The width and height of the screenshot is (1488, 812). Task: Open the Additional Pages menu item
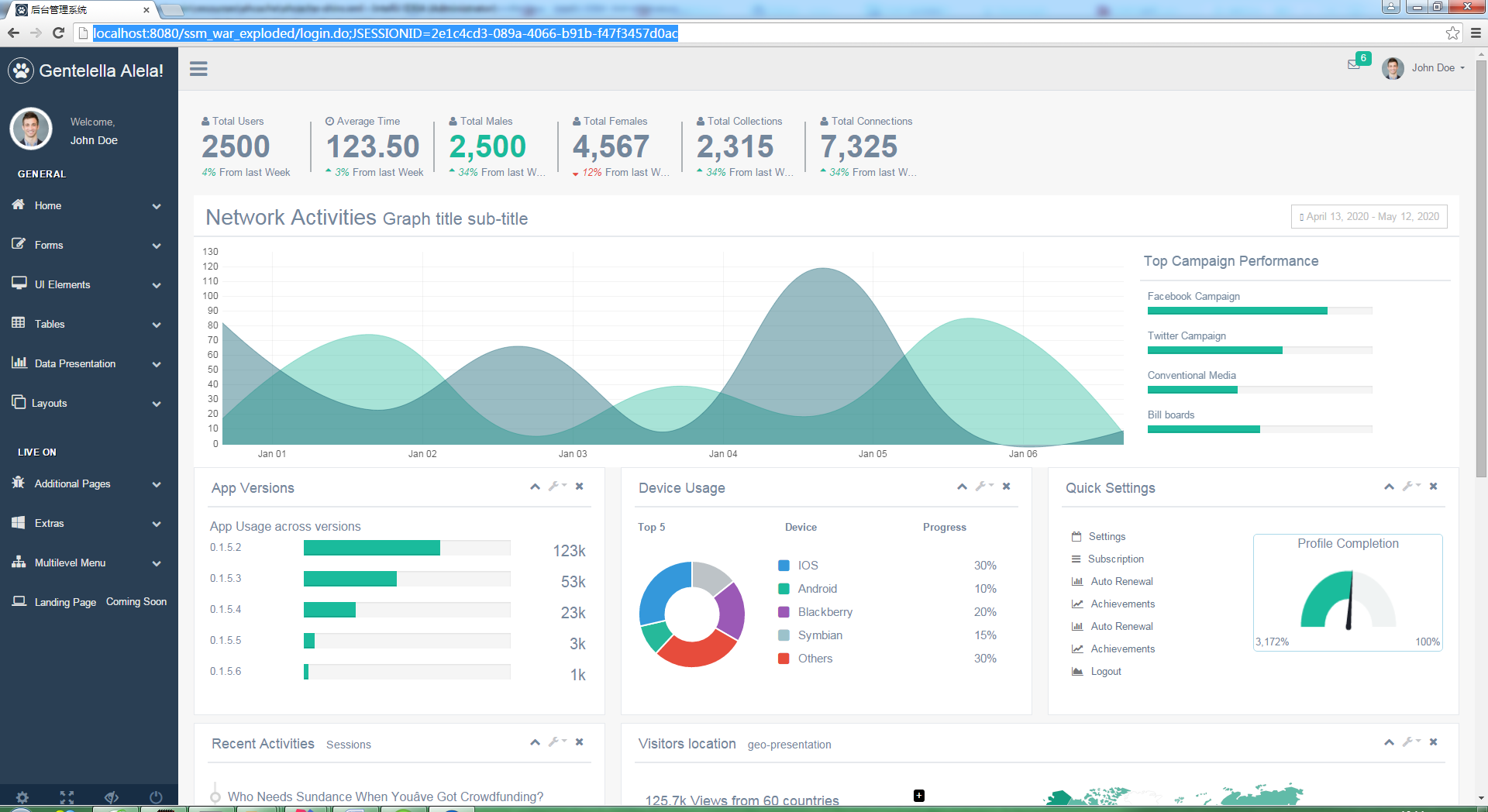click(89, 483)
